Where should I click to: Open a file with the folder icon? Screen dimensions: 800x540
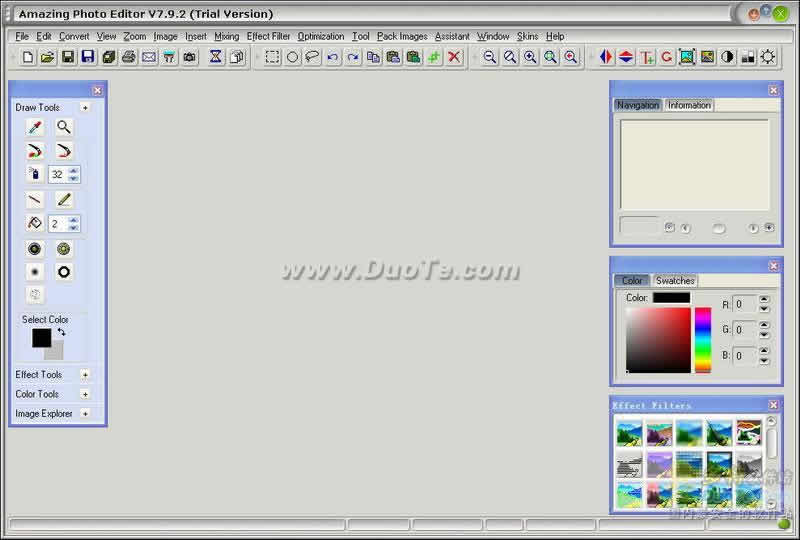click(x=47, y=57)
